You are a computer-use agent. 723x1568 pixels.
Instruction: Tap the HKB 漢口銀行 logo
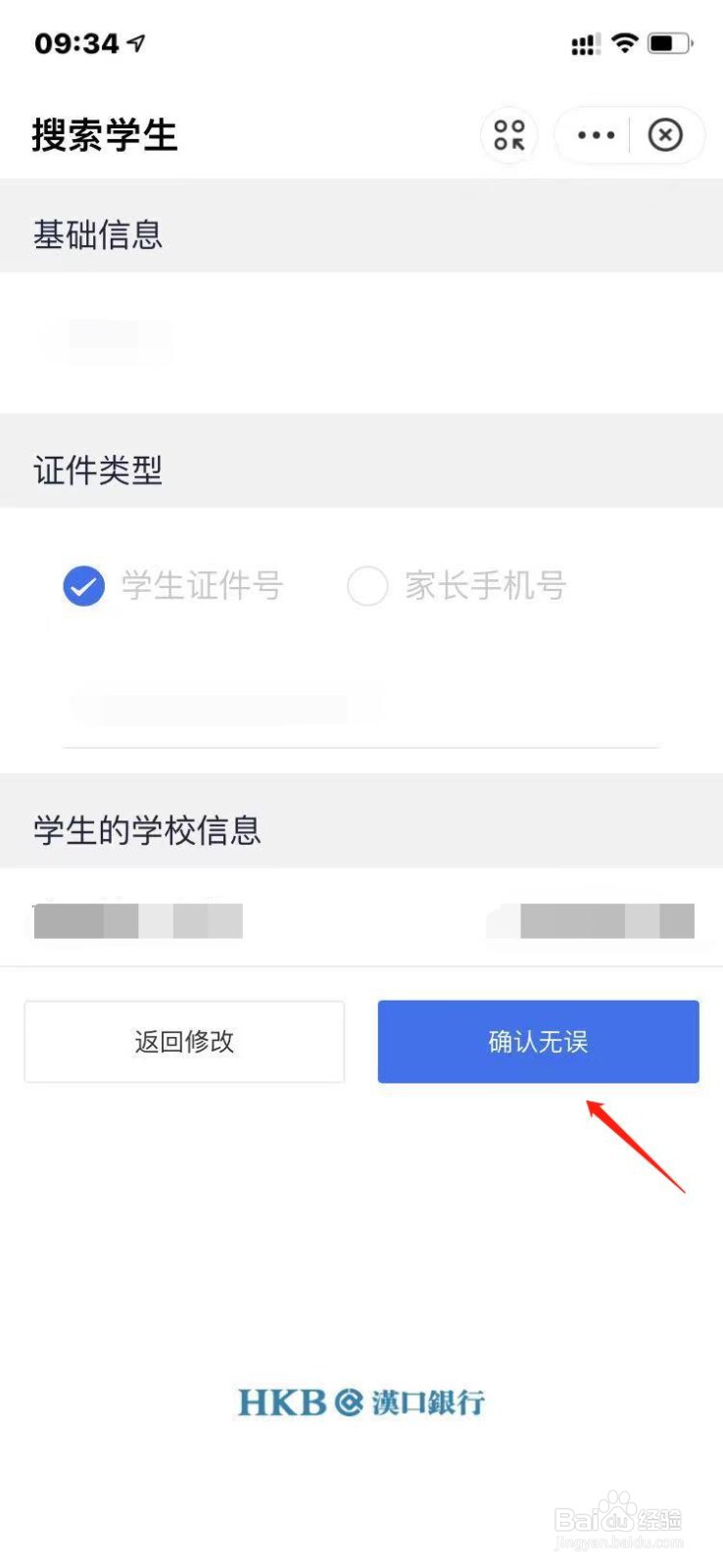tap(361, 1402)
